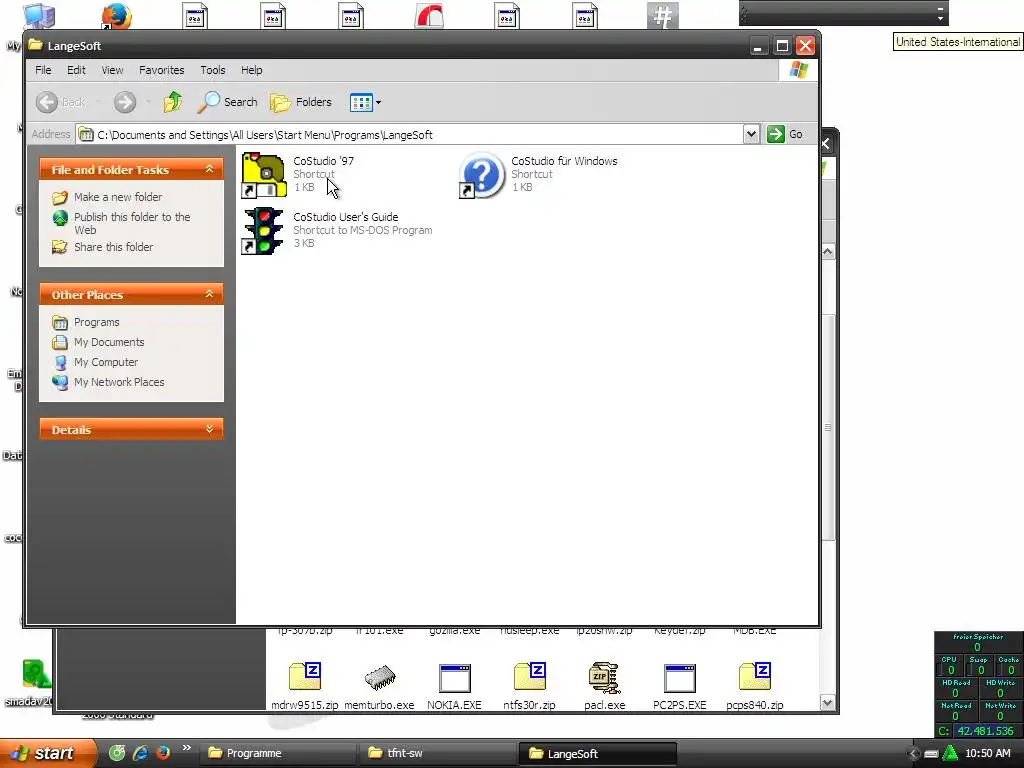Viewport: 1024px width, 768px height.
Task: Select PC2PS.EXE in the background window
Action: tap(679, 686)
